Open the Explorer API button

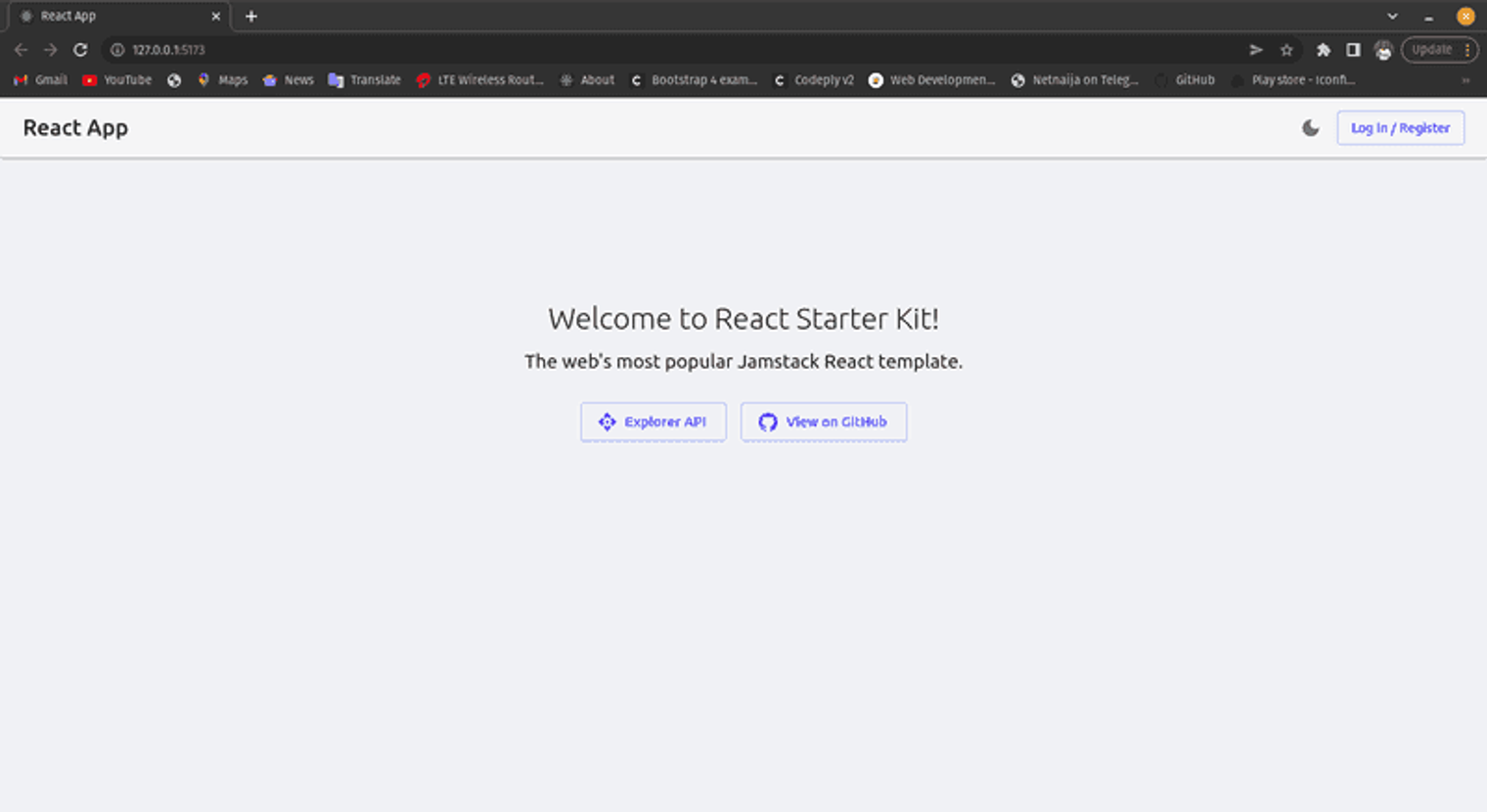point(653,422)
